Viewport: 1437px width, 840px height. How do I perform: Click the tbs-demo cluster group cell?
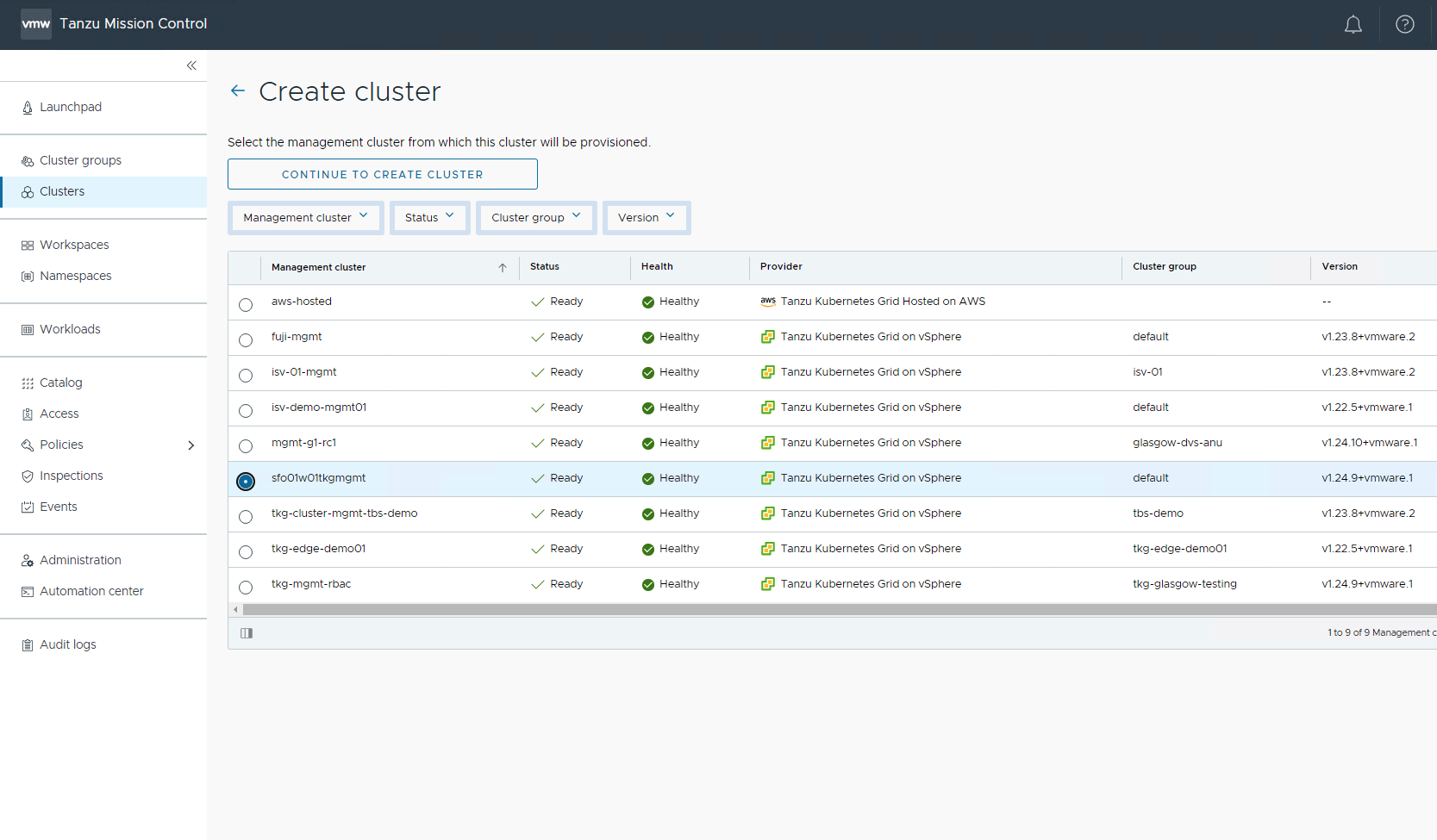(x=1158, y=513)
